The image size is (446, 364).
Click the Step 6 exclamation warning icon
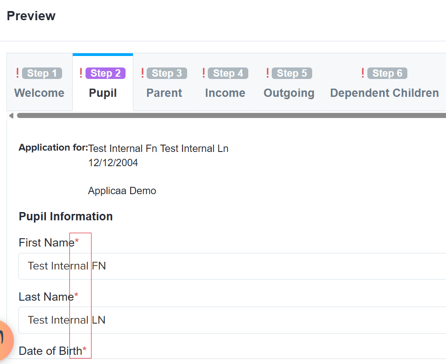(363, 73)
